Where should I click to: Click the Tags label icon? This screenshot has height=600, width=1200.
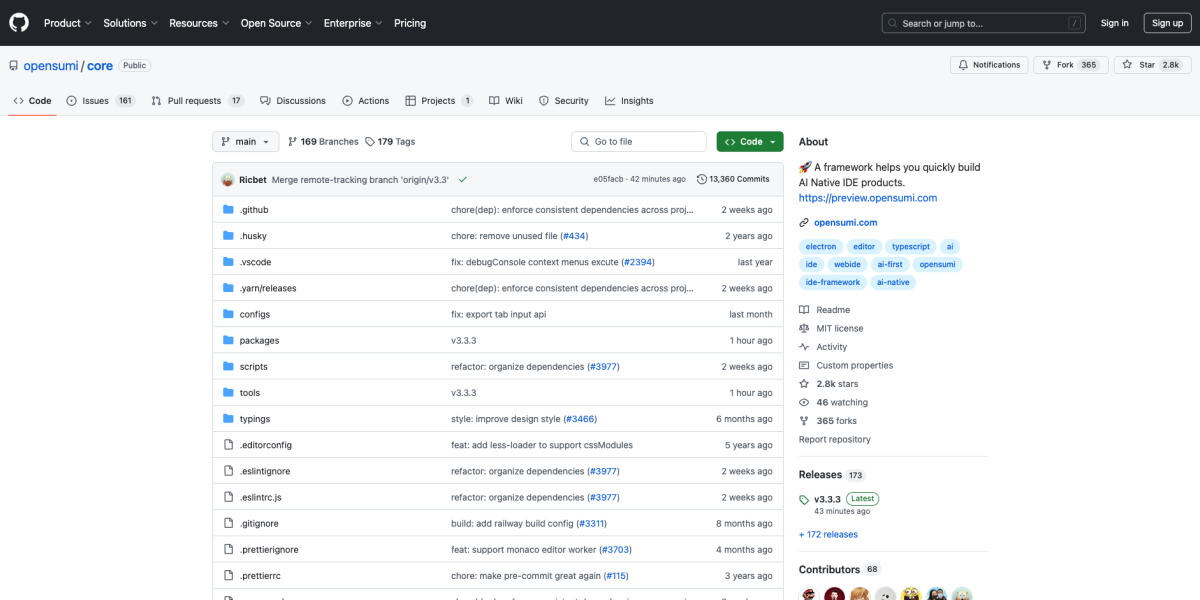click(x=370, y=142)
